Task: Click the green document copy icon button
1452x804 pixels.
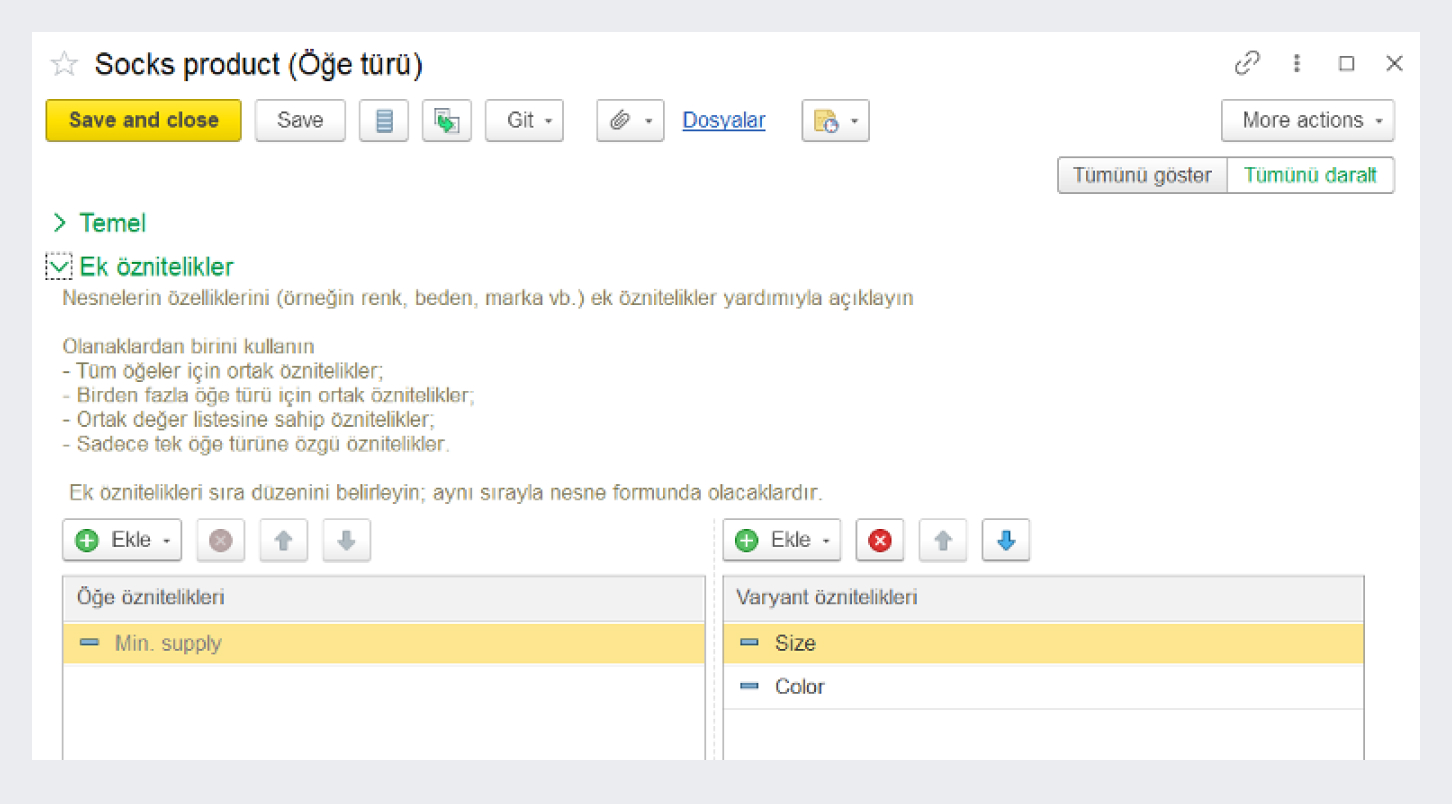Action: 446,121
